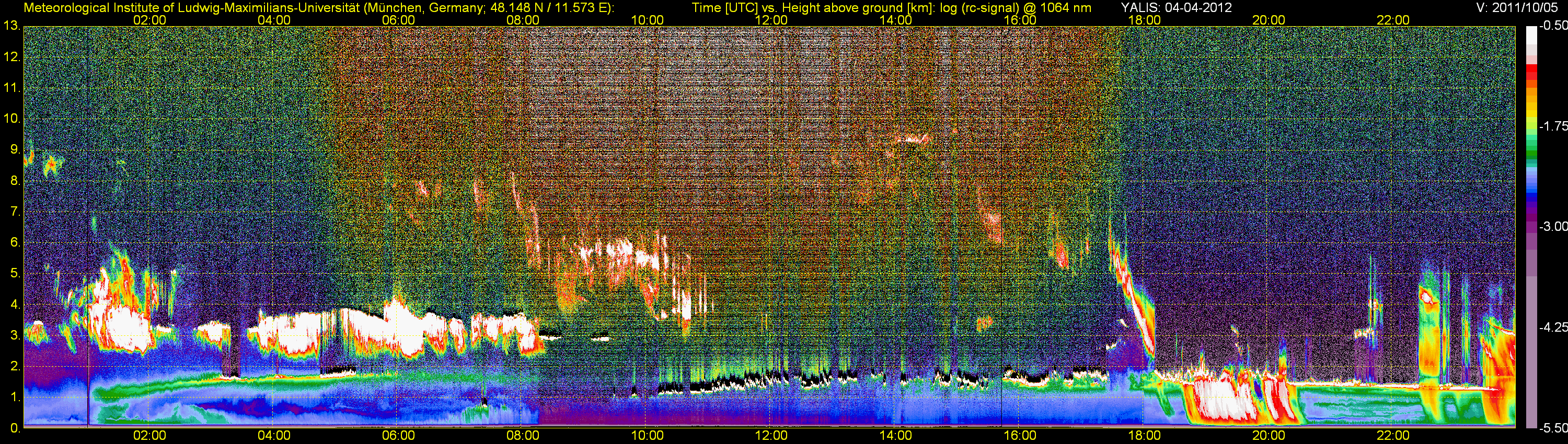Click the '02:00' label on the bottom time axis
1568x444 pixels.
[x=149, y=436]
